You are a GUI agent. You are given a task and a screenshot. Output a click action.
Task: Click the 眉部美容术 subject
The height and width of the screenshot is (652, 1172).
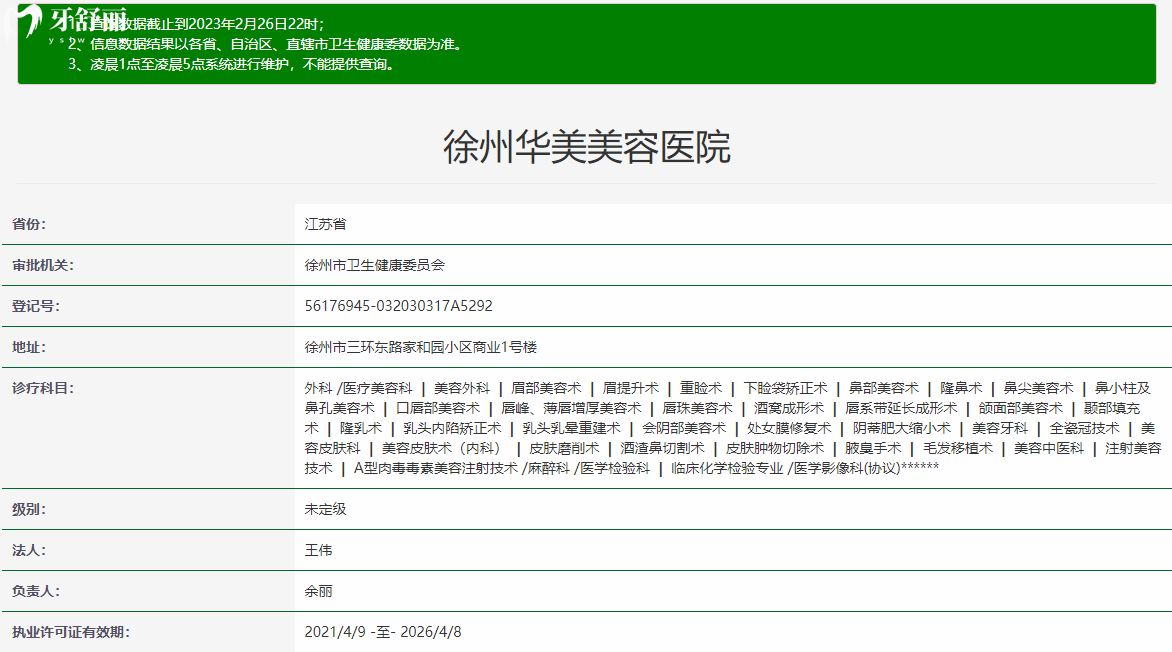coord(546,388)
